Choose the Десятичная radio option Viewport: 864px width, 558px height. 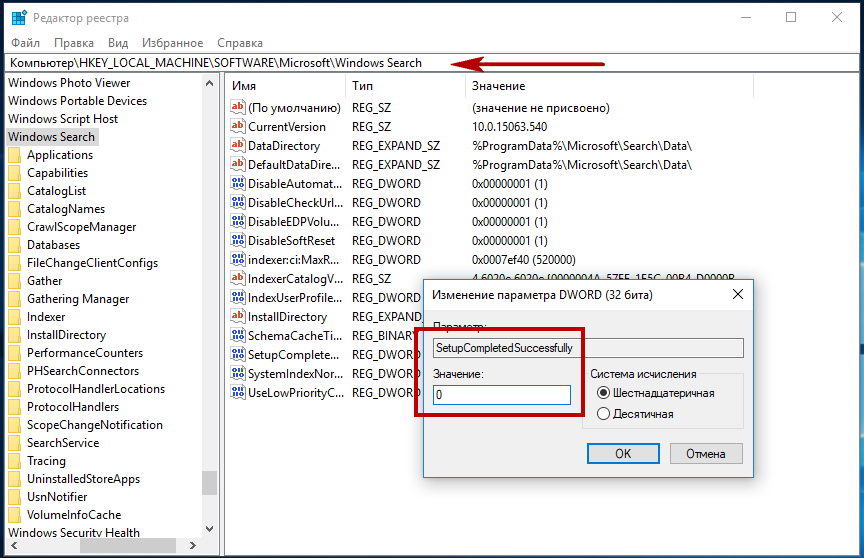603,413
